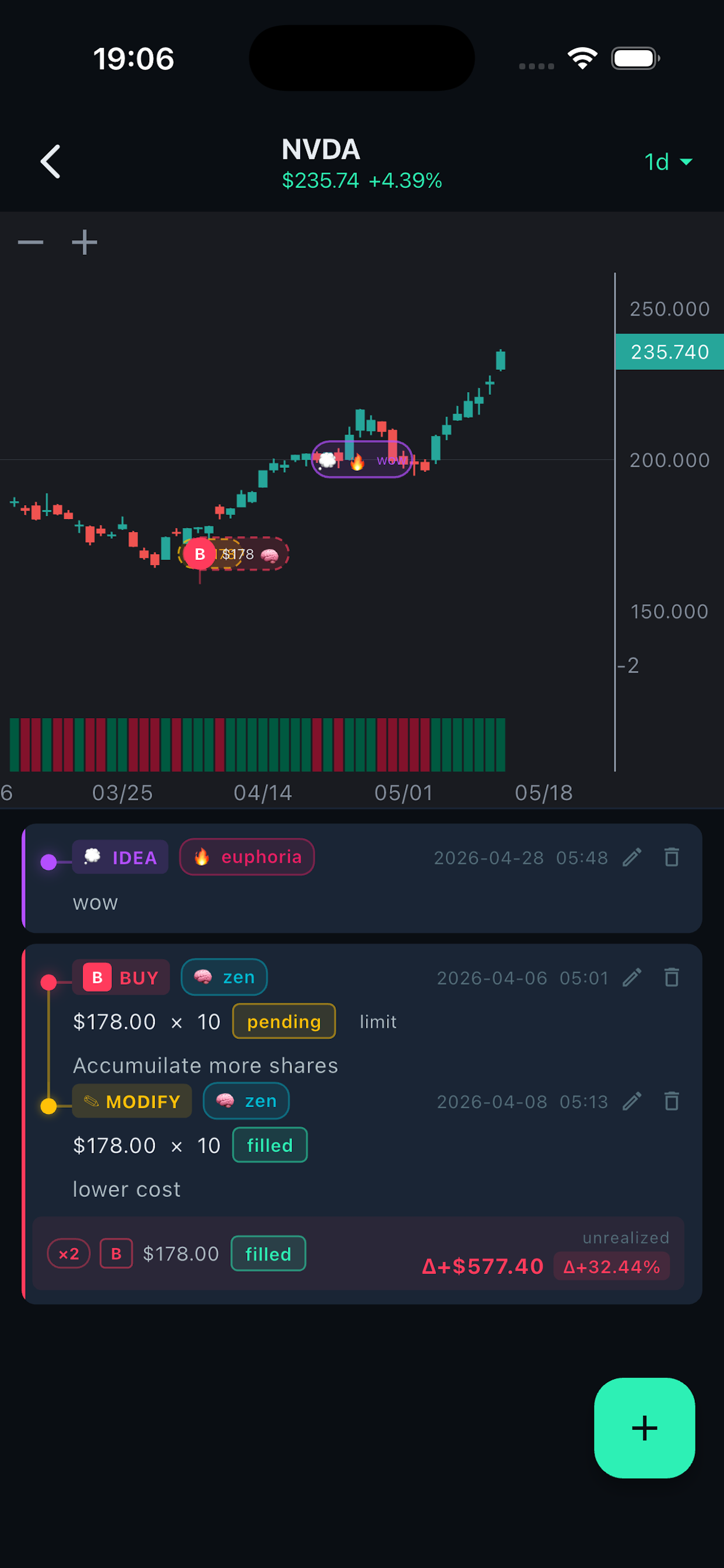724x1568 pixels.
Task: Tap the 05/01 date axis label
Action: click(x=403, y=793)
